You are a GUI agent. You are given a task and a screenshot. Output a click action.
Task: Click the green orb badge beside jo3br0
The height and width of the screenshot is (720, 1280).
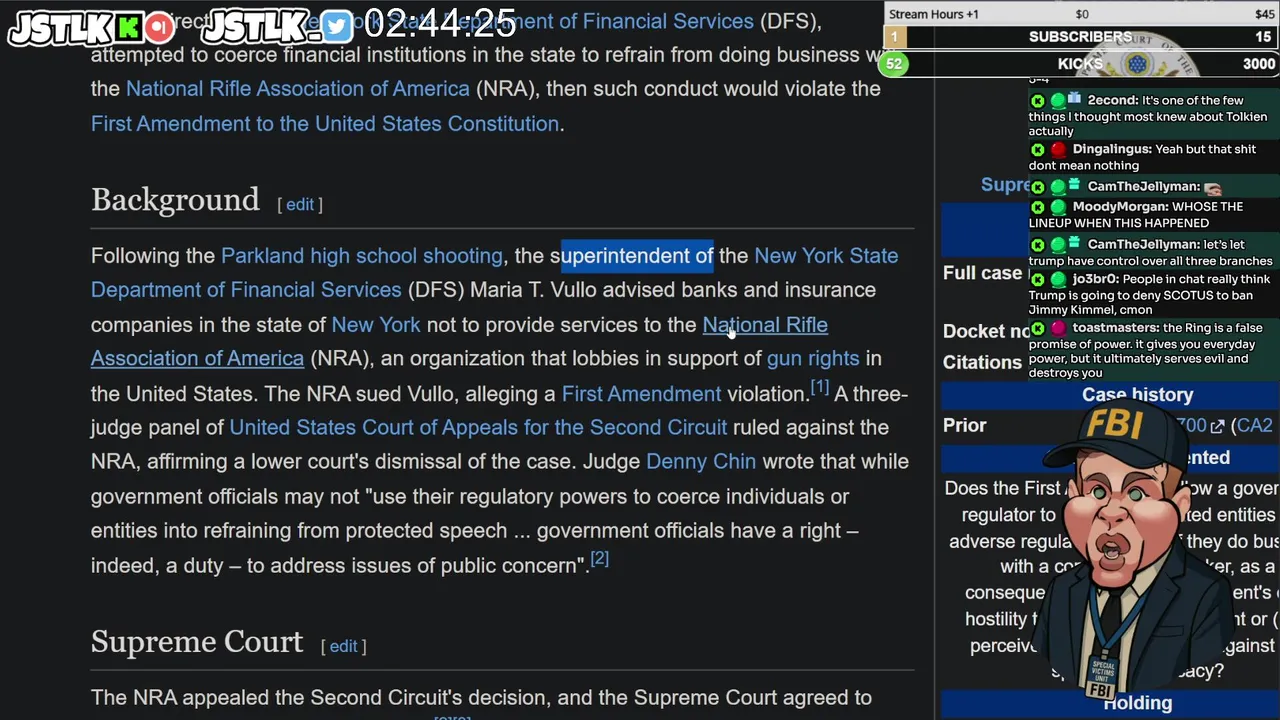pos(1058,280)
